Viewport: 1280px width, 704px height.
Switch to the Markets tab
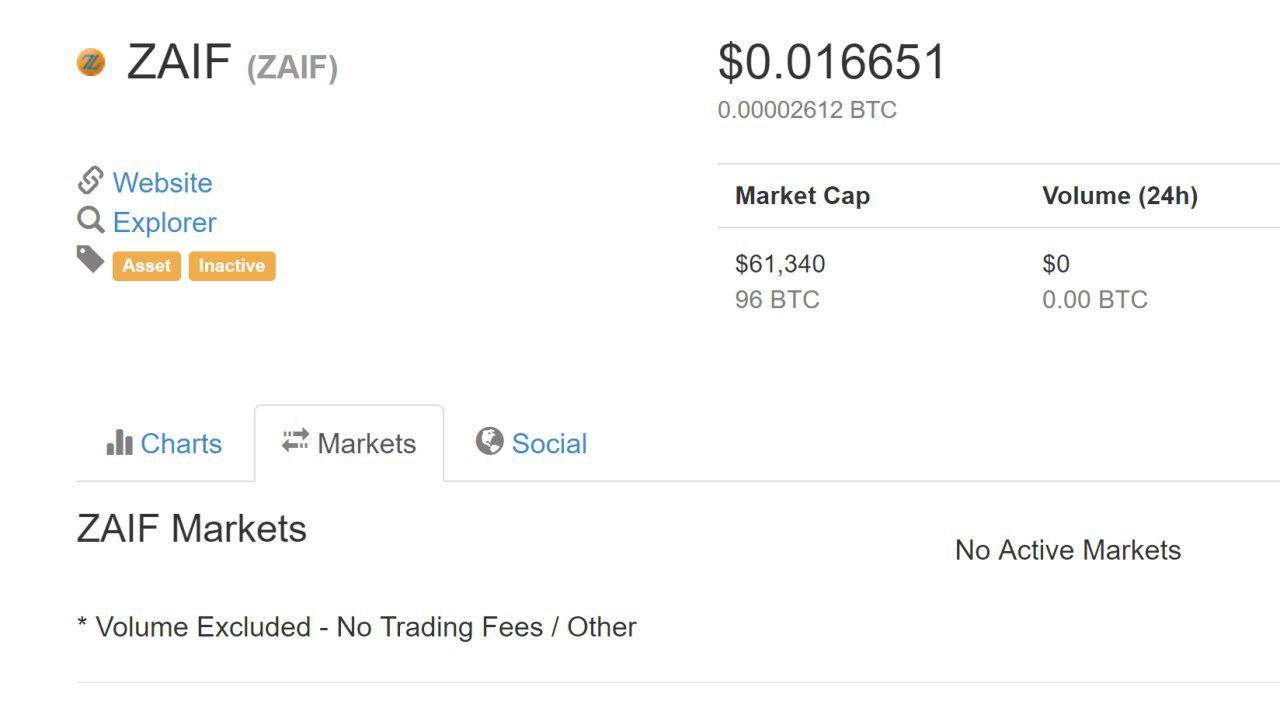click(349, 443)
